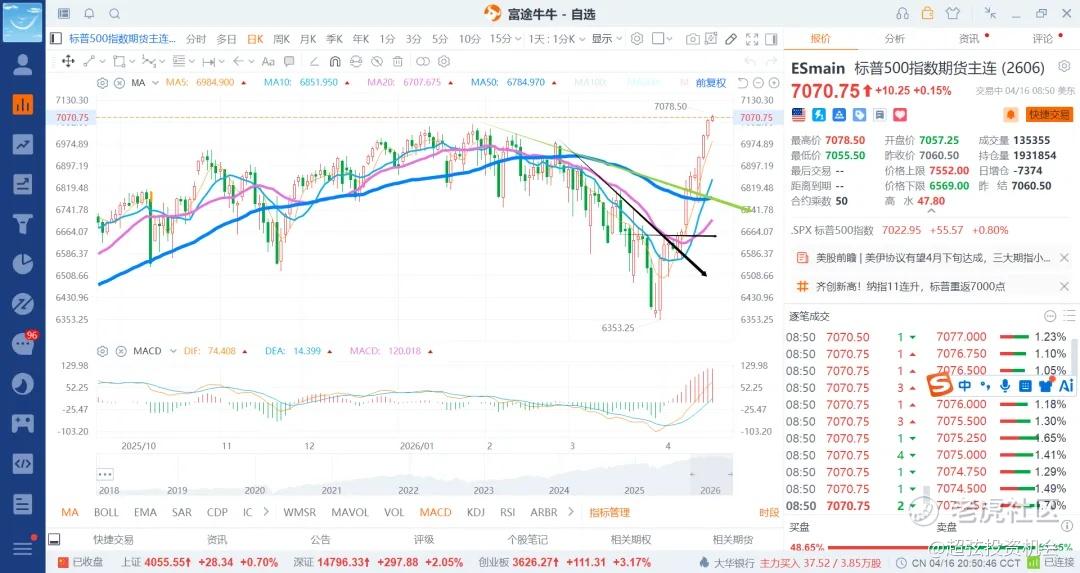1080x573 pixels.
Task: Toggle the orange alert bell button
Action: (1010, 114)
